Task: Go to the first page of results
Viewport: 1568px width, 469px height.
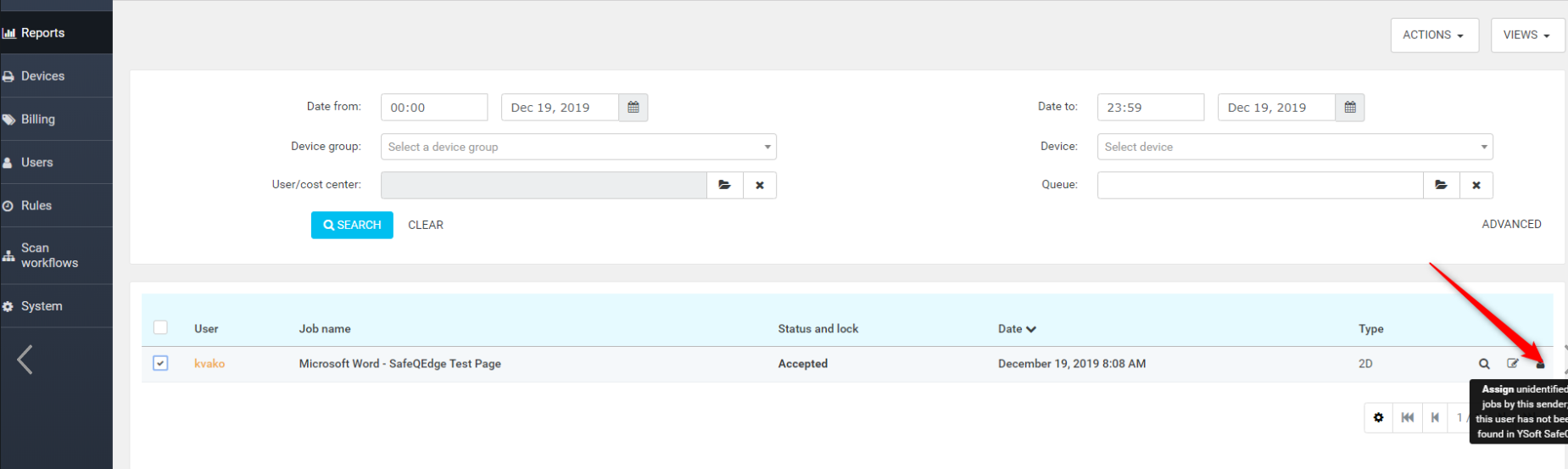Action: coord(1408,417)
